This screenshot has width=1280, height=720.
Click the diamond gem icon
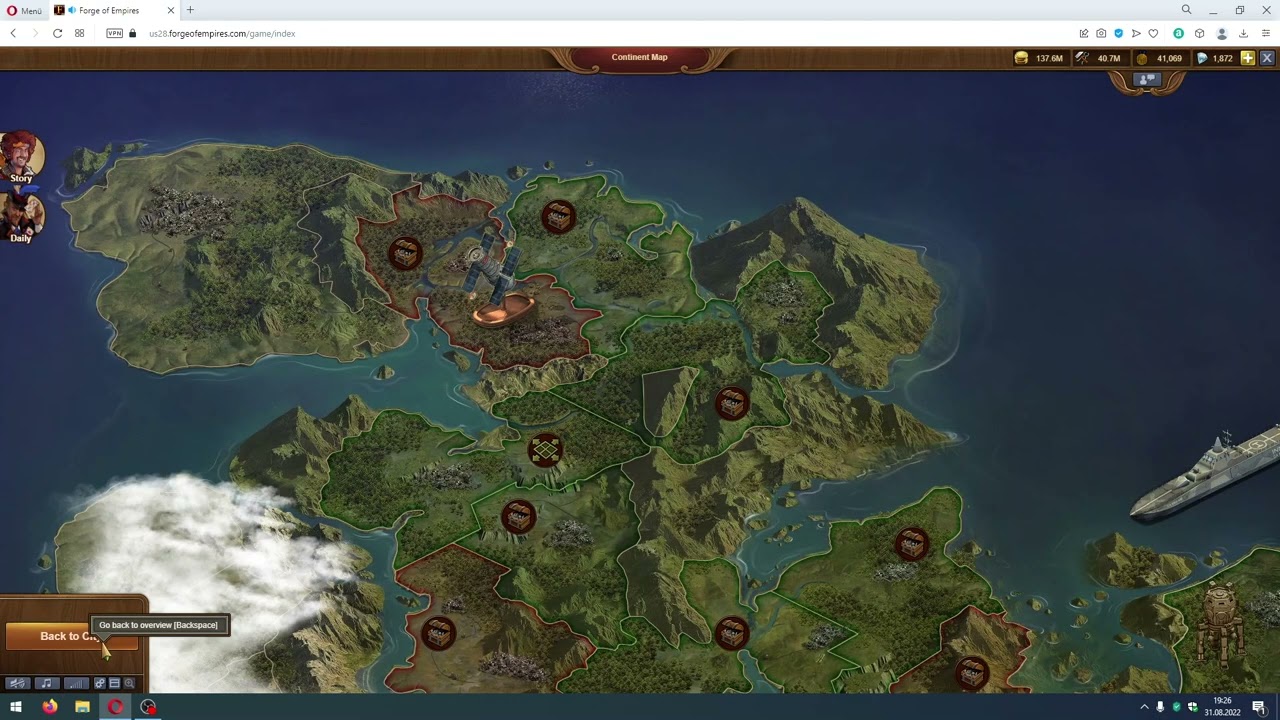pyautogui.click(x=1202, y=59)
